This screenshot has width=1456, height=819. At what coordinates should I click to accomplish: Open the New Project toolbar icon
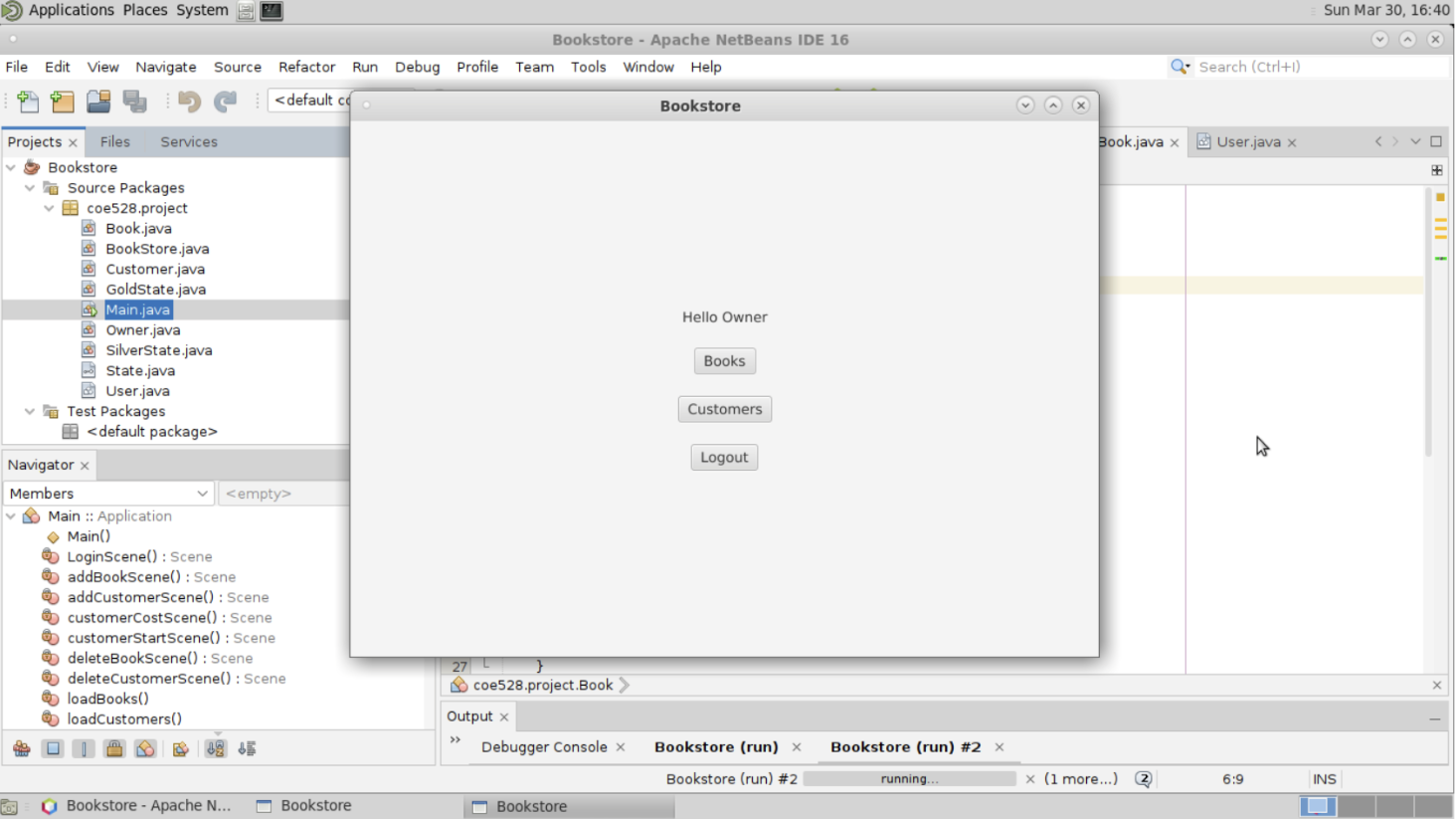coord(62,101)
